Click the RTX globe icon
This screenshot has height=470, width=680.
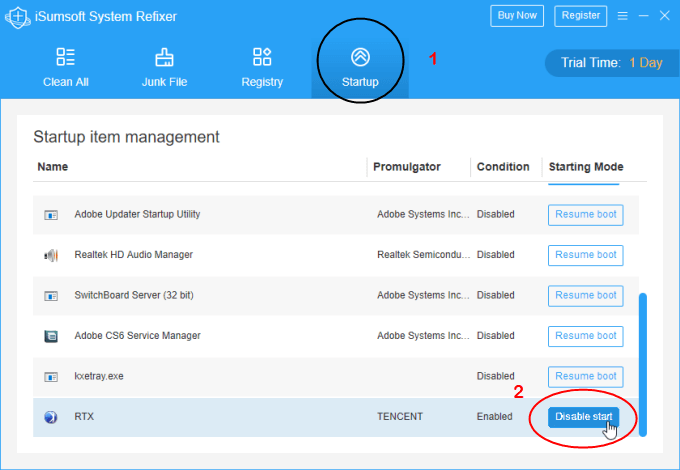point(51,417)
